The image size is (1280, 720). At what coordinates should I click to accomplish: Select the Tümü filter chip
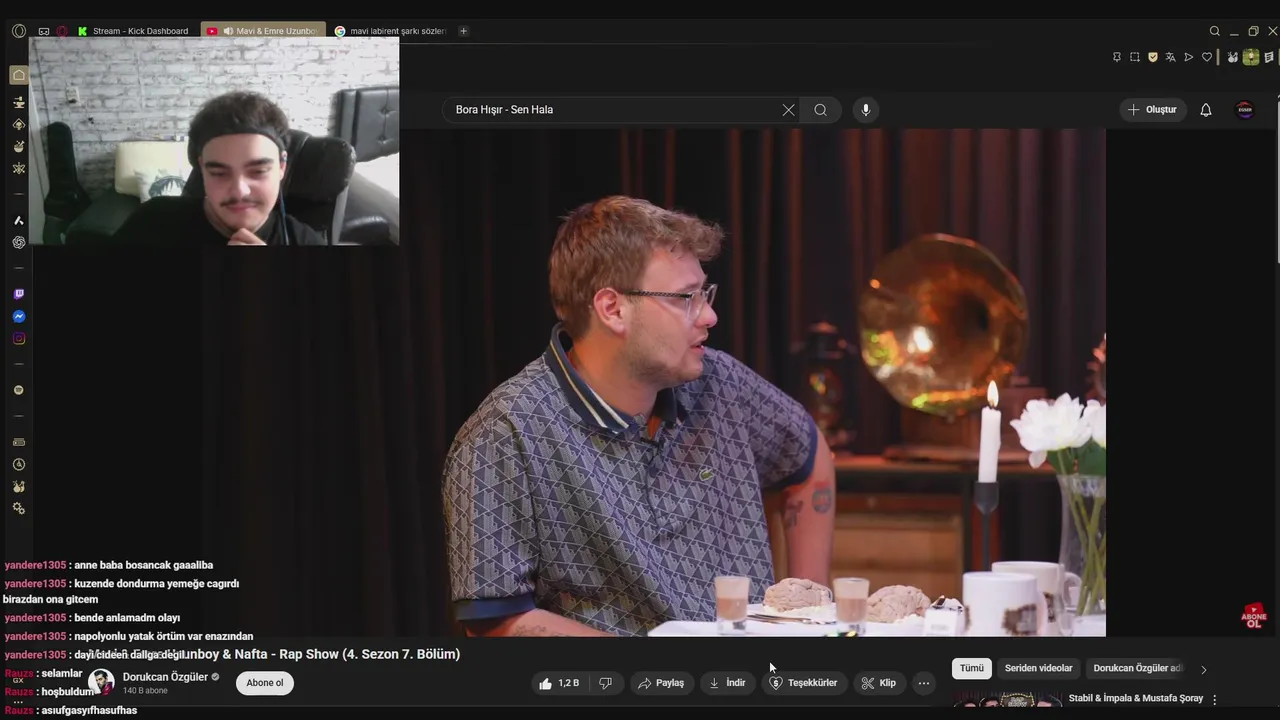972,668
